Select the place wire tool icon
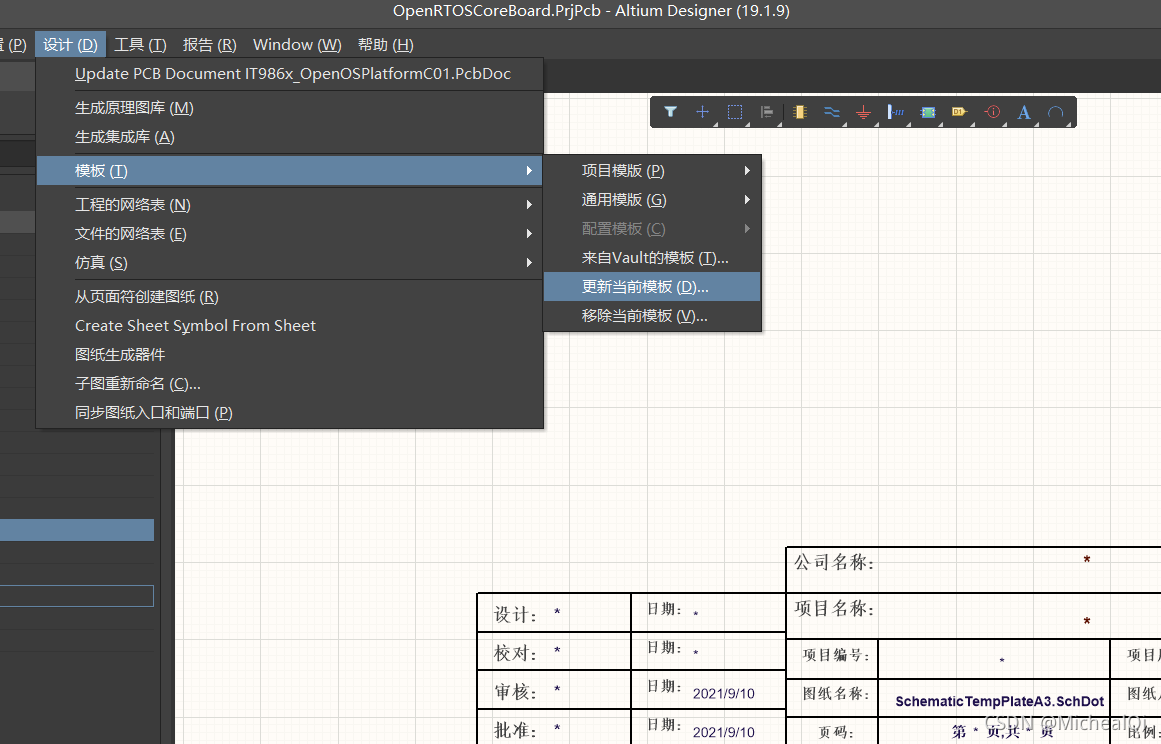Viewport: 1161px width, 744px height. [831, 112]
